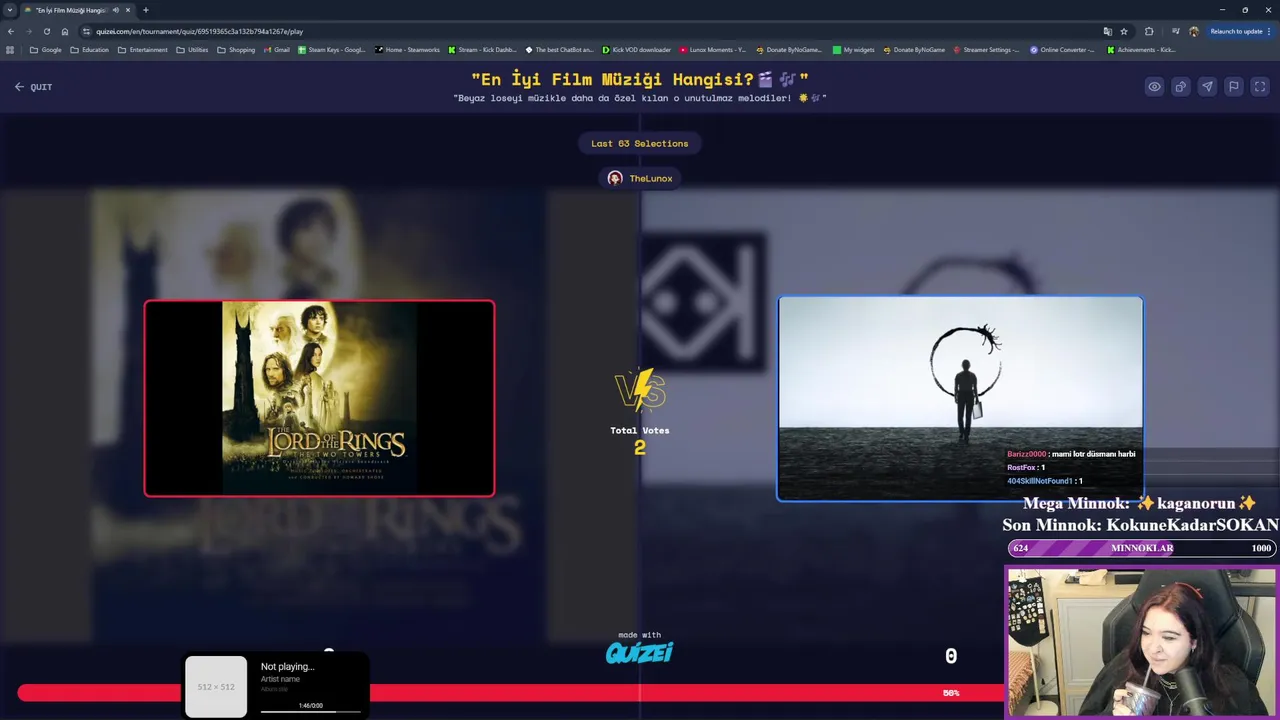This screenshot has width=1280, height=720.
Task: Close the En İyi Film Müziği tab
Action: pos(128,10)
